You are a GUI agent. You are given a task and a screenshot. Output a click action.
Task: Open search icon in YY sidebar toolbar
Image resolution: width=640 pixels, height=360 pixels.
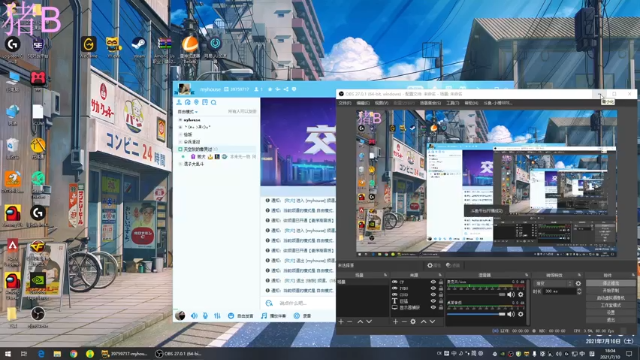coord(213,102)
